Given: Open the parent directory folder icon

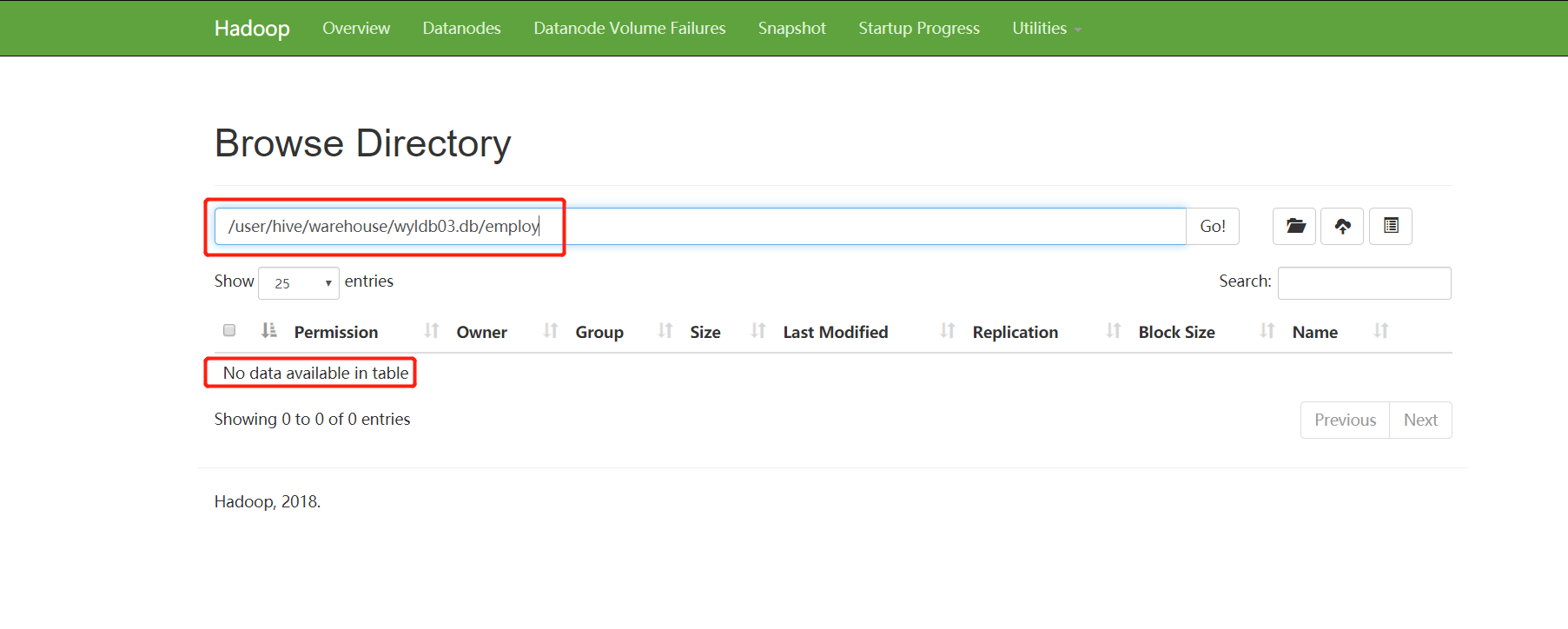Looking at the screenshot, I should click(x=1294, y=226).
